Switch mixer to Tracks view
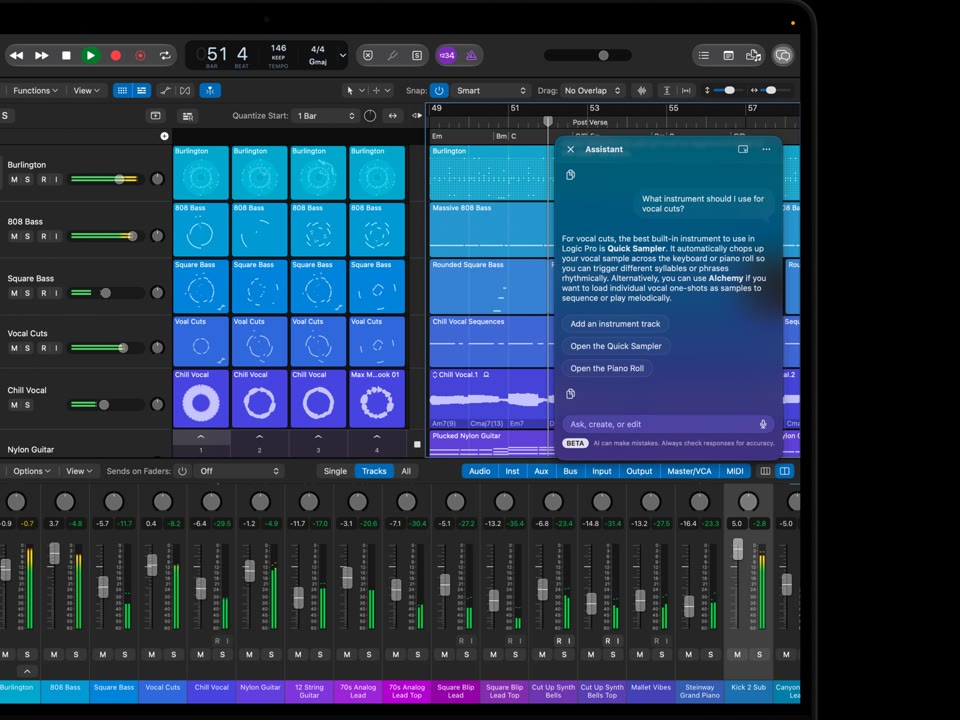The image size is (960, 720). click(x=374, y=471)
